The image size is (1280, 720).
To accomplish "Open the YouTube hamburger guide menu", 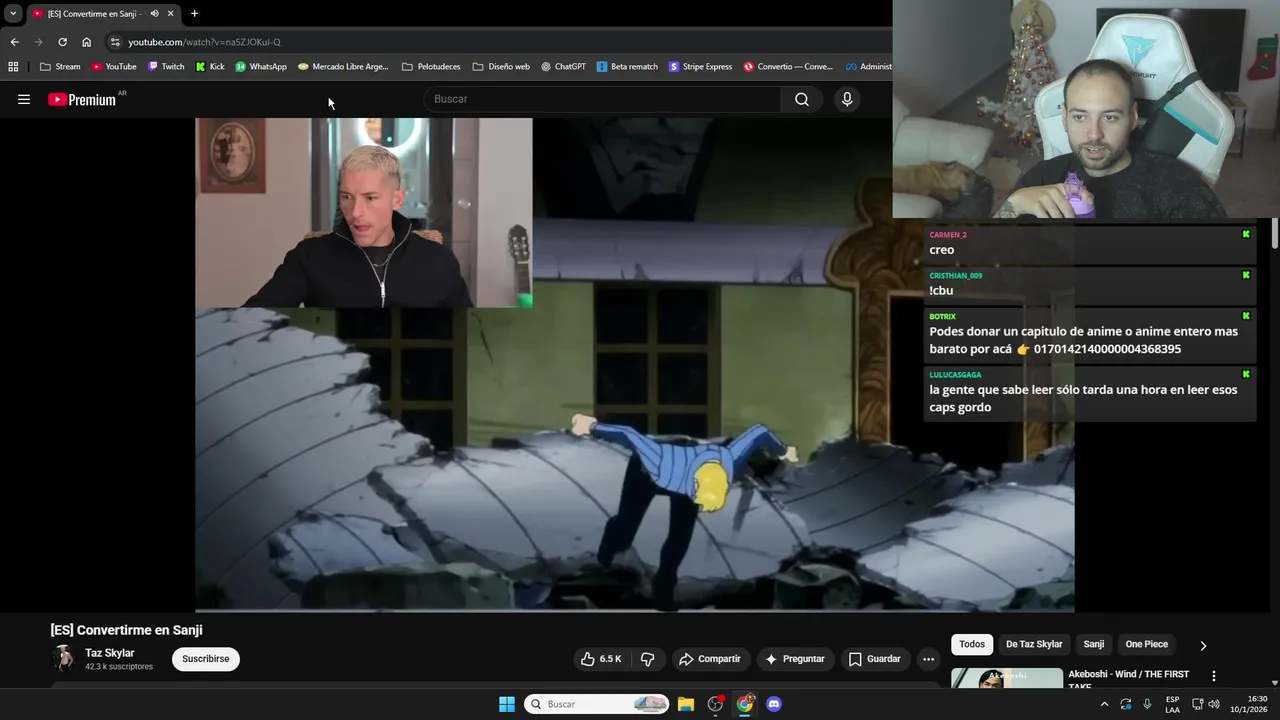I will 24,99.
